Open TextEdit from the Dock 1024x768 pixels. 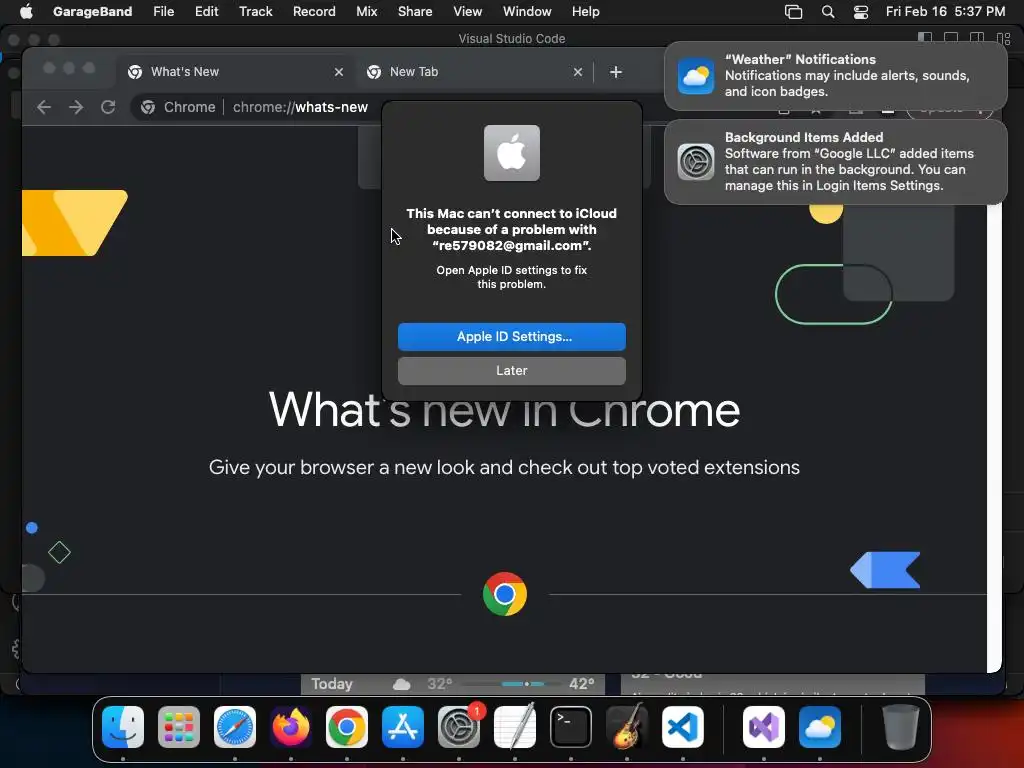click(515, 727)
